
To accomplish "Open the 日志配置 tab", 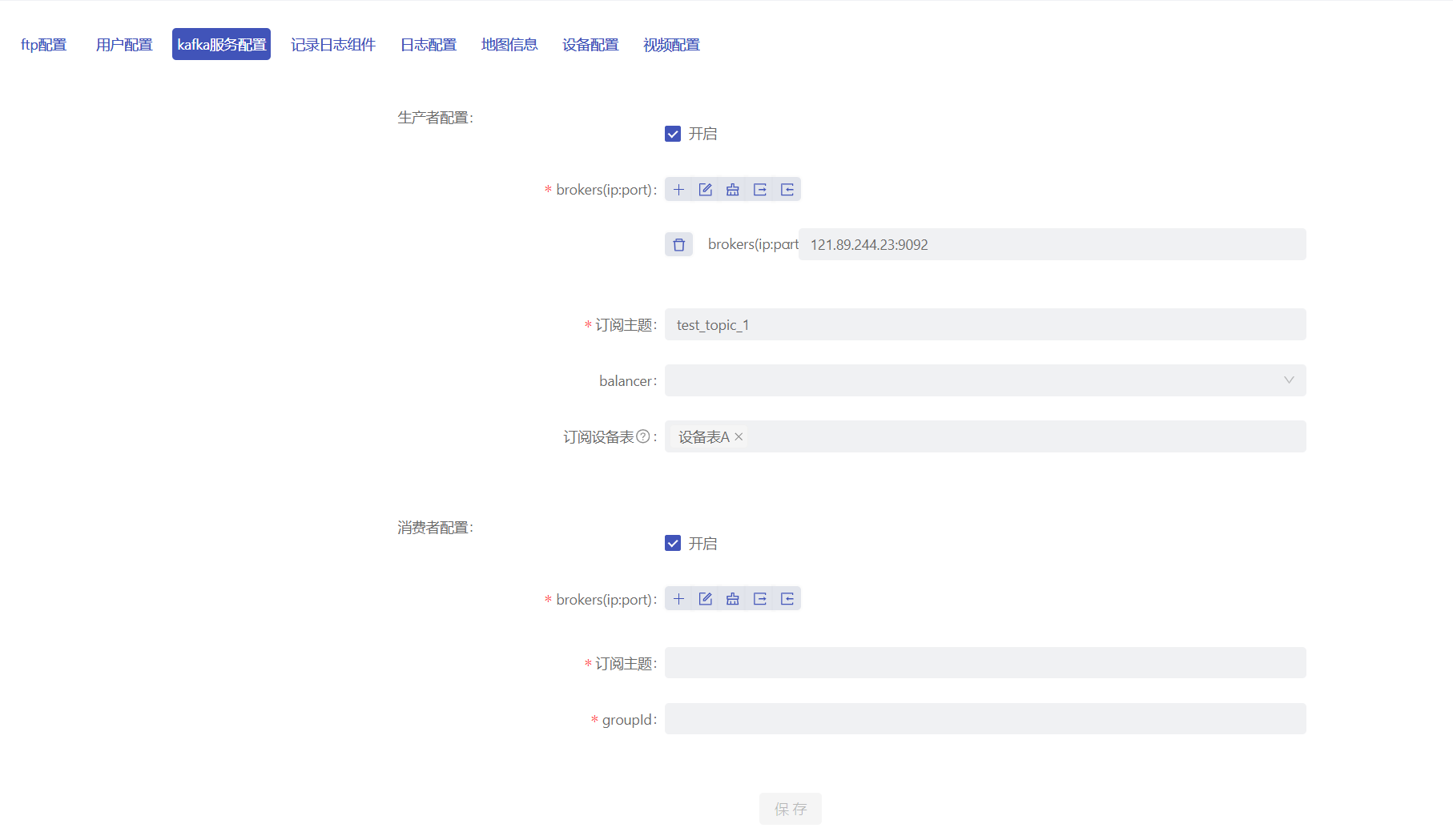I will click(429, 45).
